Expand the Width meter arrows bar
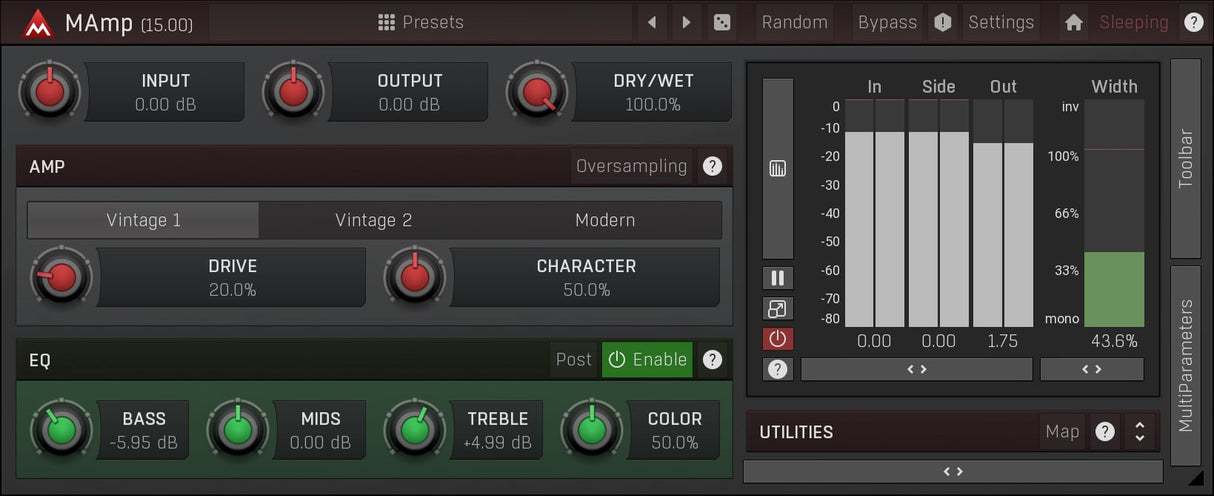 1091,369
